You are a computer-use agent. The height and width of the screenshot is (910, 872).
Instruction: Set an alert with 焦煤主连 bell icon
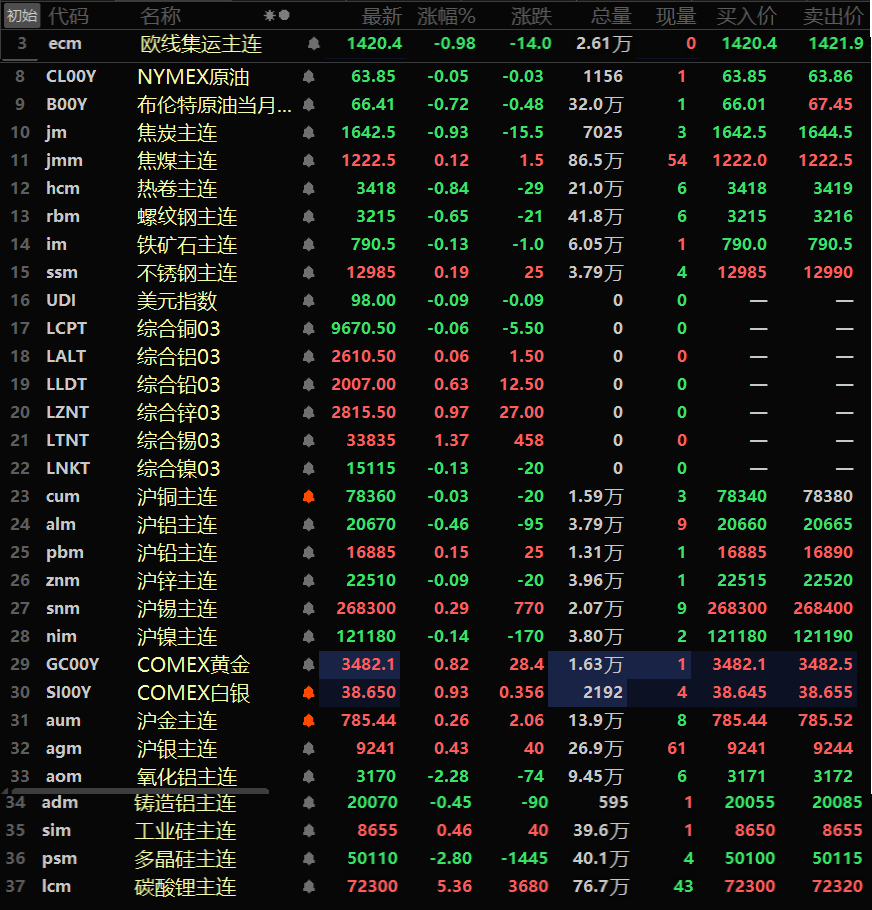(x=308, y=161)
